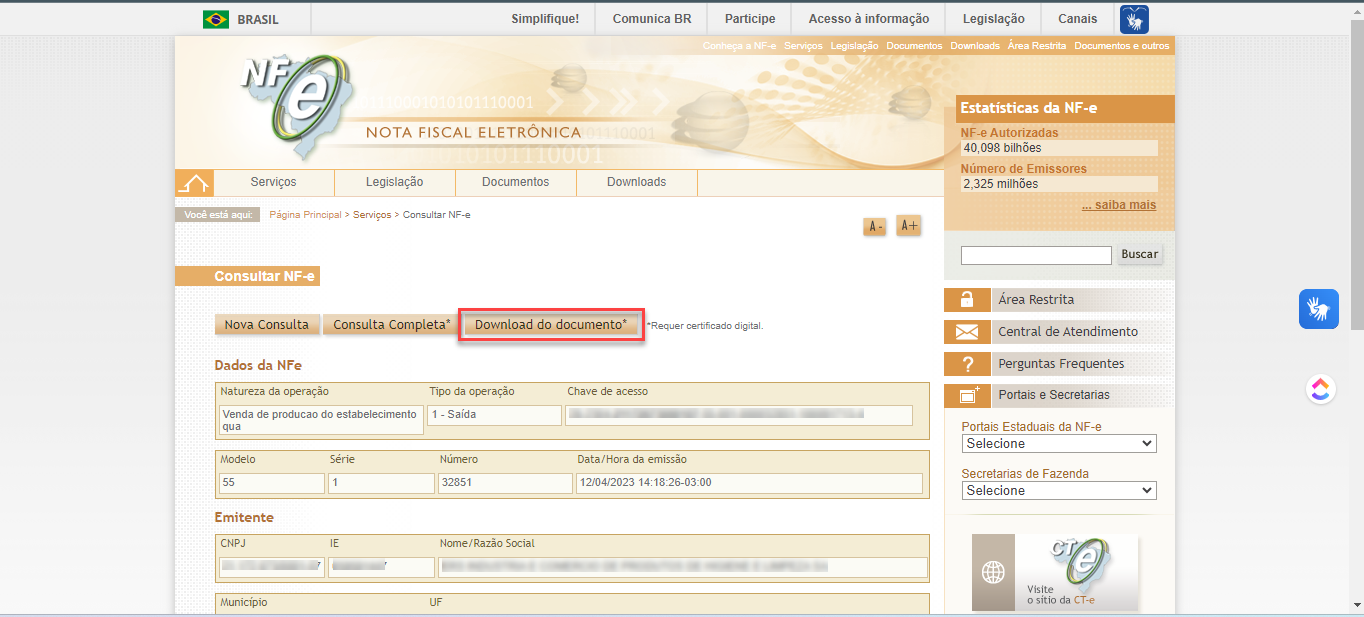1364x617 pixels.
Task: Click the padlock icon for Área Restrita
Action: (x=966, y=299)
